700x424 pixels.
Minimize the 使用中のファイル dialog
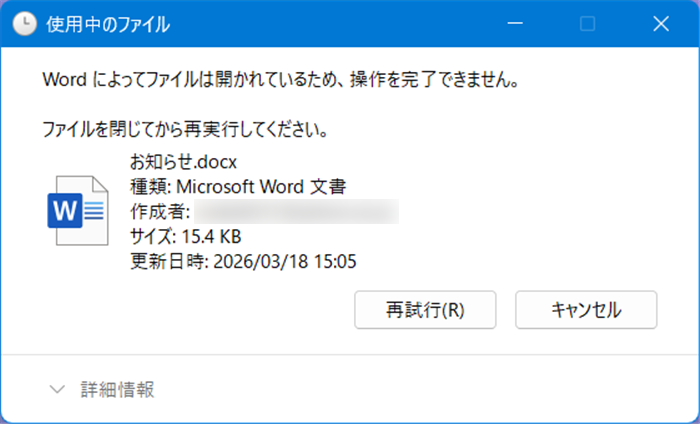click(515, 23)
